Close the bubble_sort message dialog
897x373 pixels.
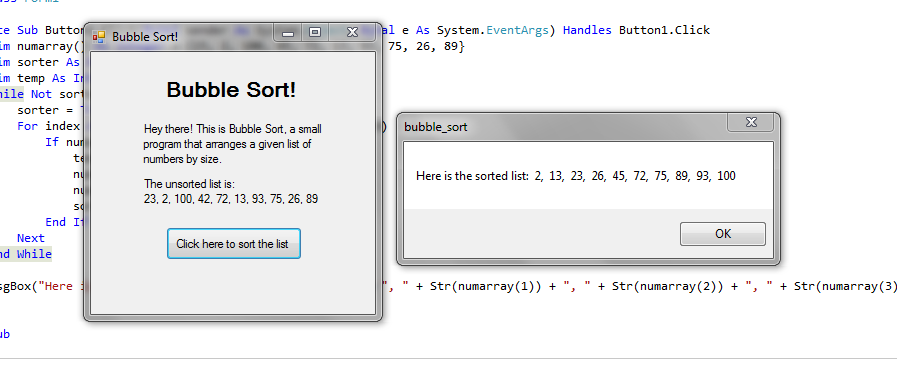point(751,122)
